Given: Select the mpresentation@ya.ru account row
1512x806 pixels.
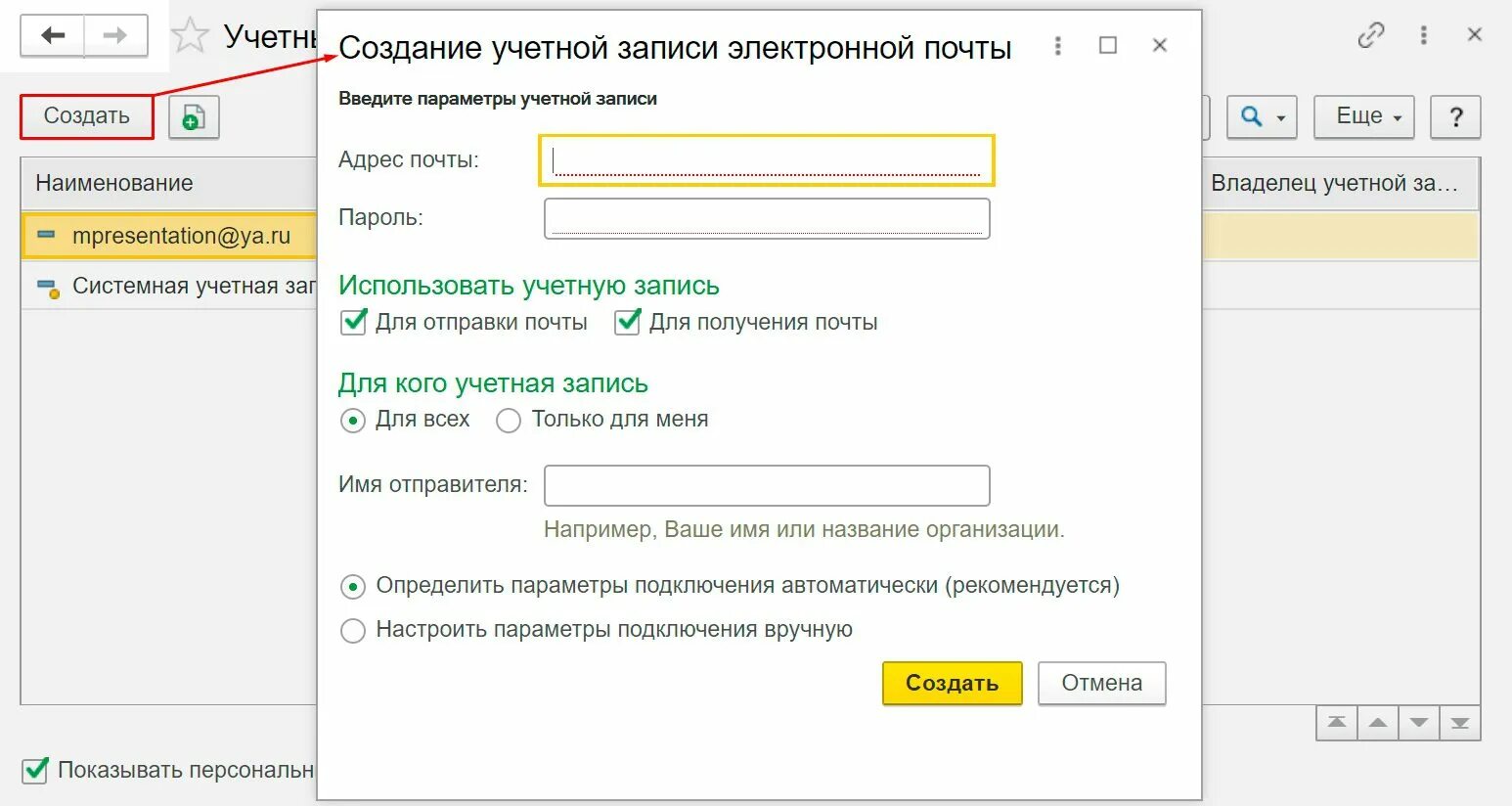Looking at the screenshot, I should pos(170,237).
